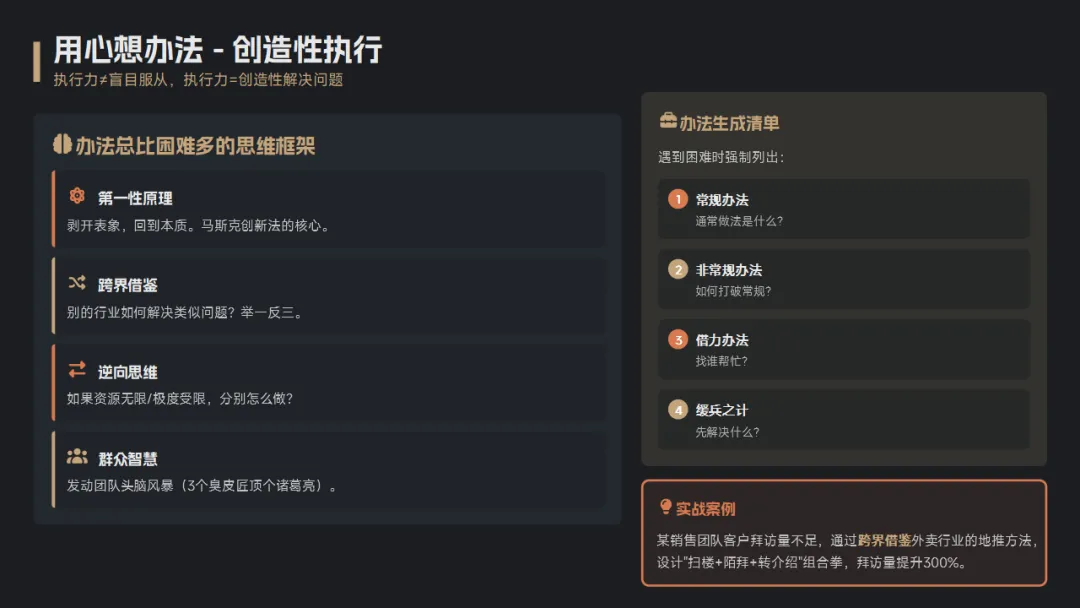
Task: Click the lightbulb icon beside 实战案例
Action: [x=665, y=507]
